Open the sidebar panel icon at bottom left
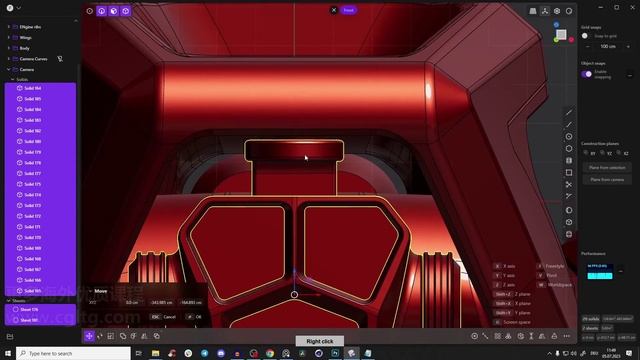 pyautogui.click(x=10, y=337)
